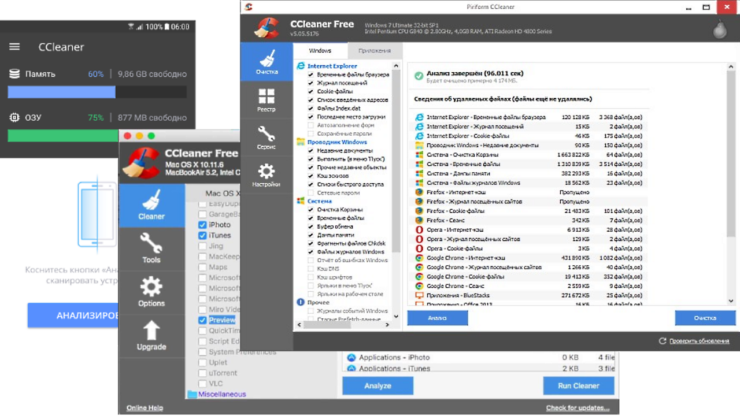Open the Online Help link
The image size is (740, 416).
click(144, 408)
